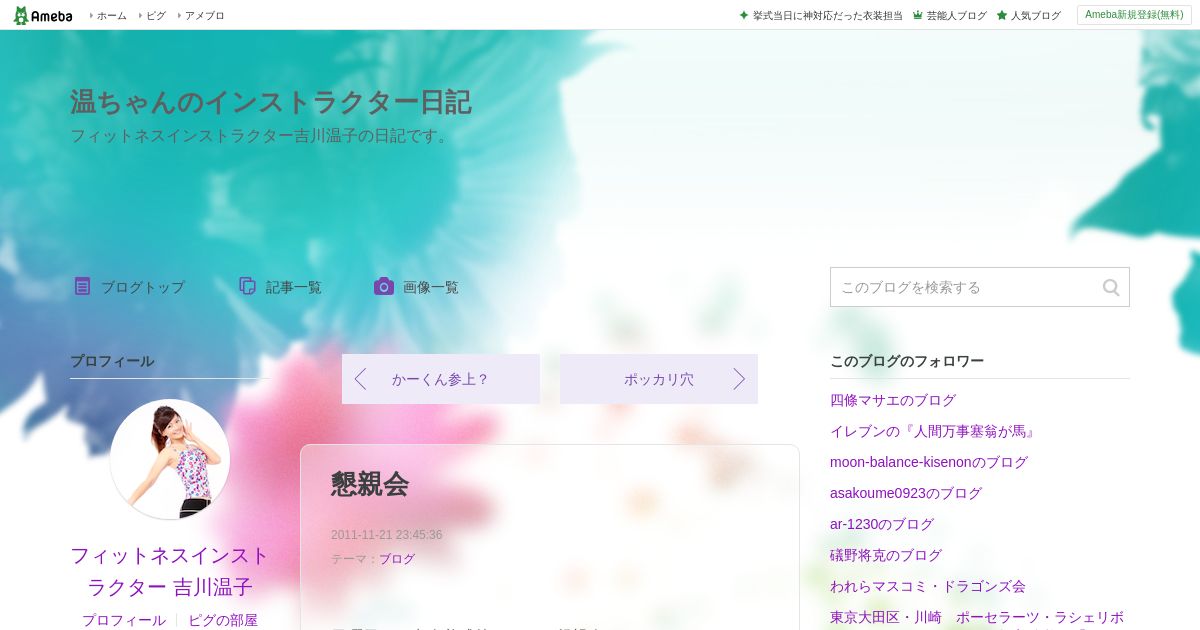Open 画像一覧 gallery

pos(431,287)
